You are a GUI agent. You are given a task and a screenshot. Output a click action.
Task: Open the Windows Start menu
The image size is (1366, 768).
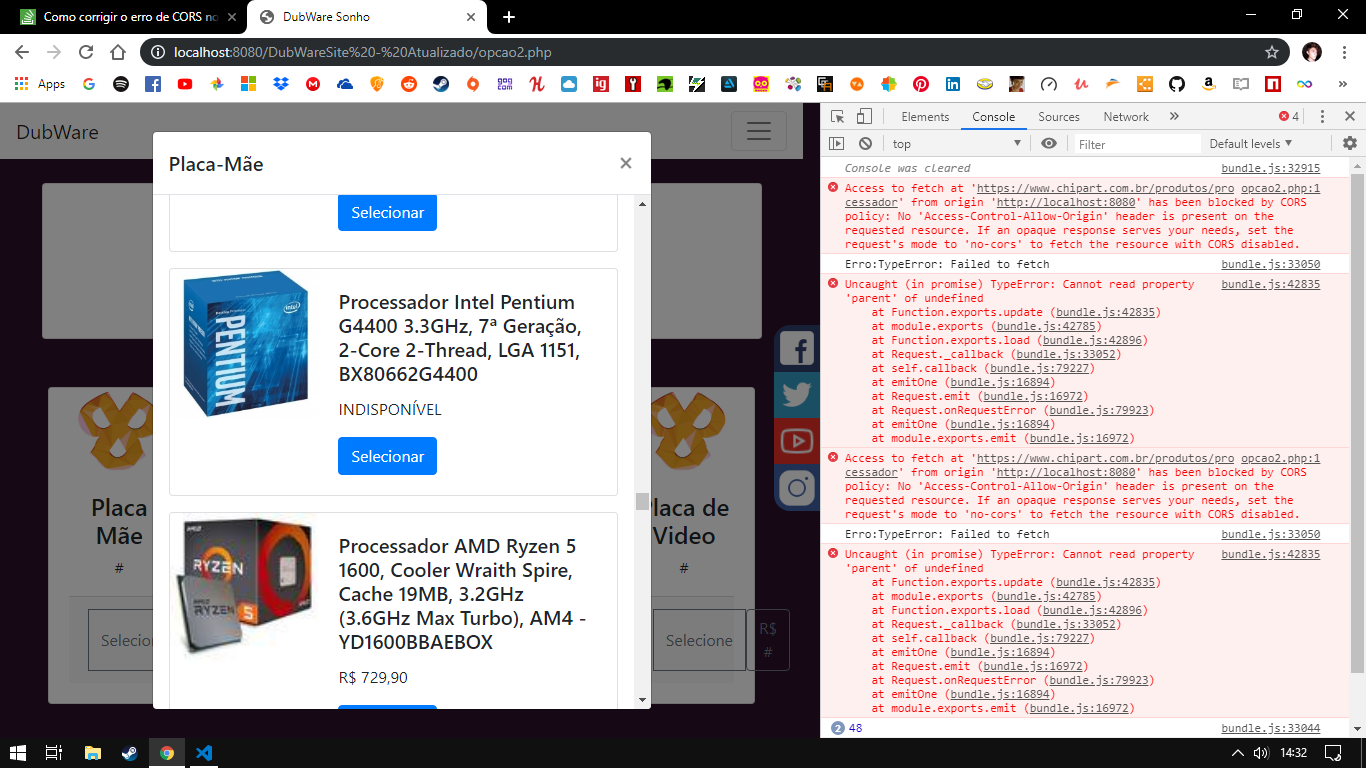(18, 753)
